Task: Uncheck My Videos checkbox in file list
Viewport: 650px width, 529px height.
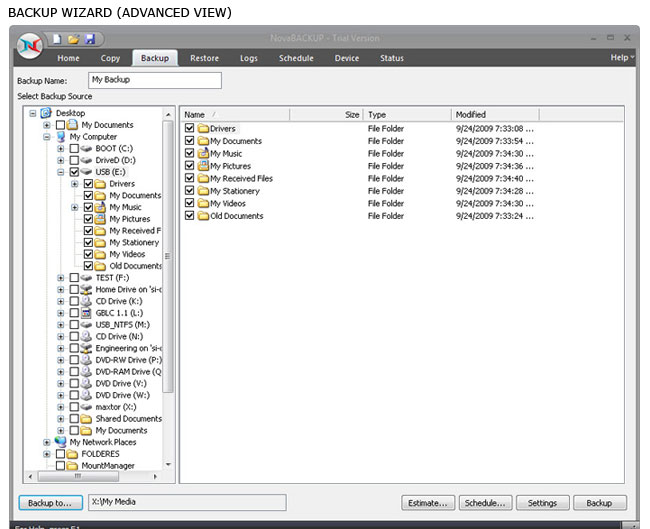Action: click(x=189, y=203)
